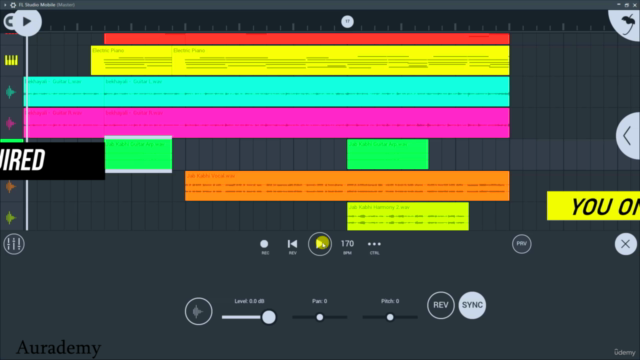This screenshot has width=640, height=360.
Task: Click the Pitch: 0 label
Action: pos(390,301)
